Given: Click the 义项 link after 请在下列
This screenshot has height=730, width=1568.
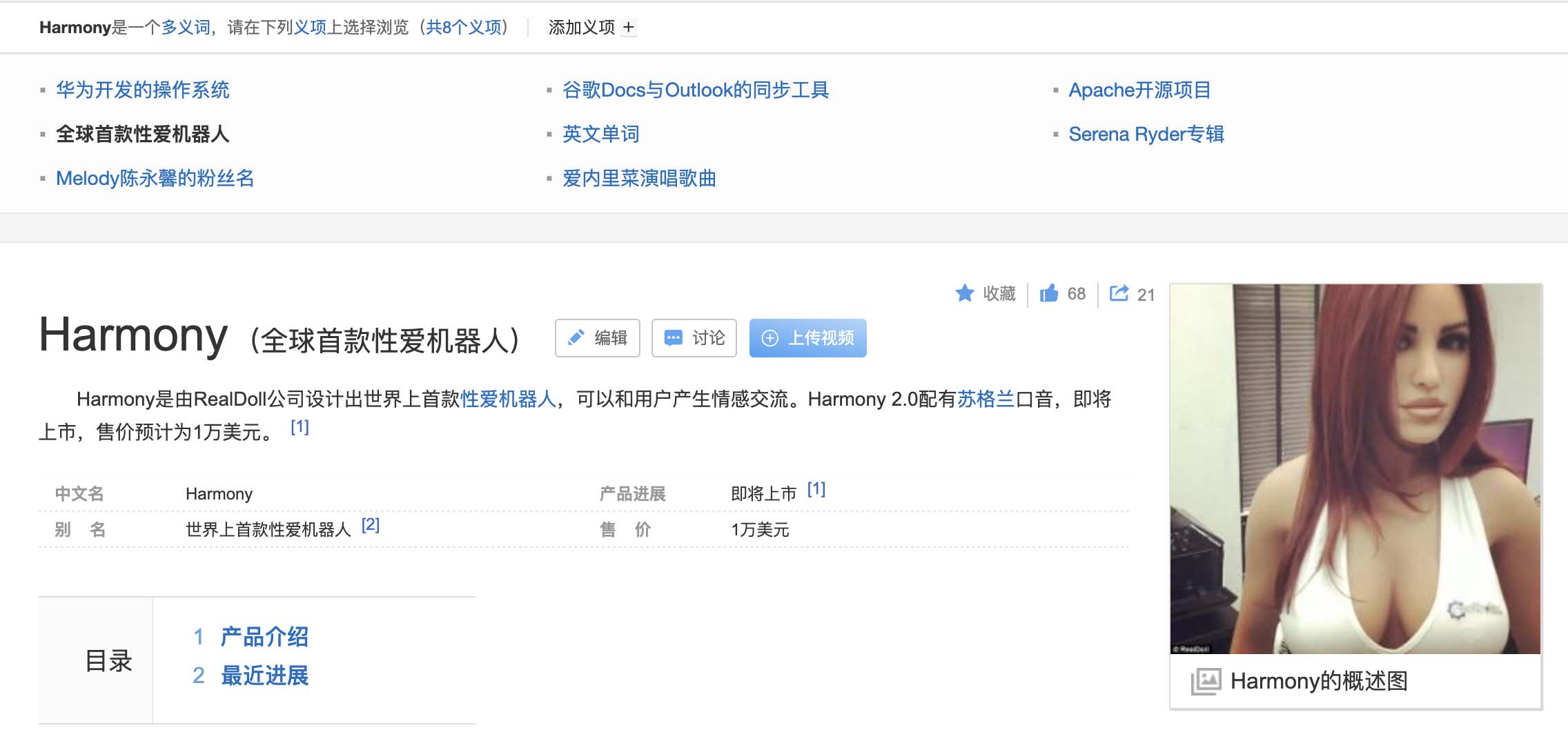Looking at the screenshot, I should 310,28.
